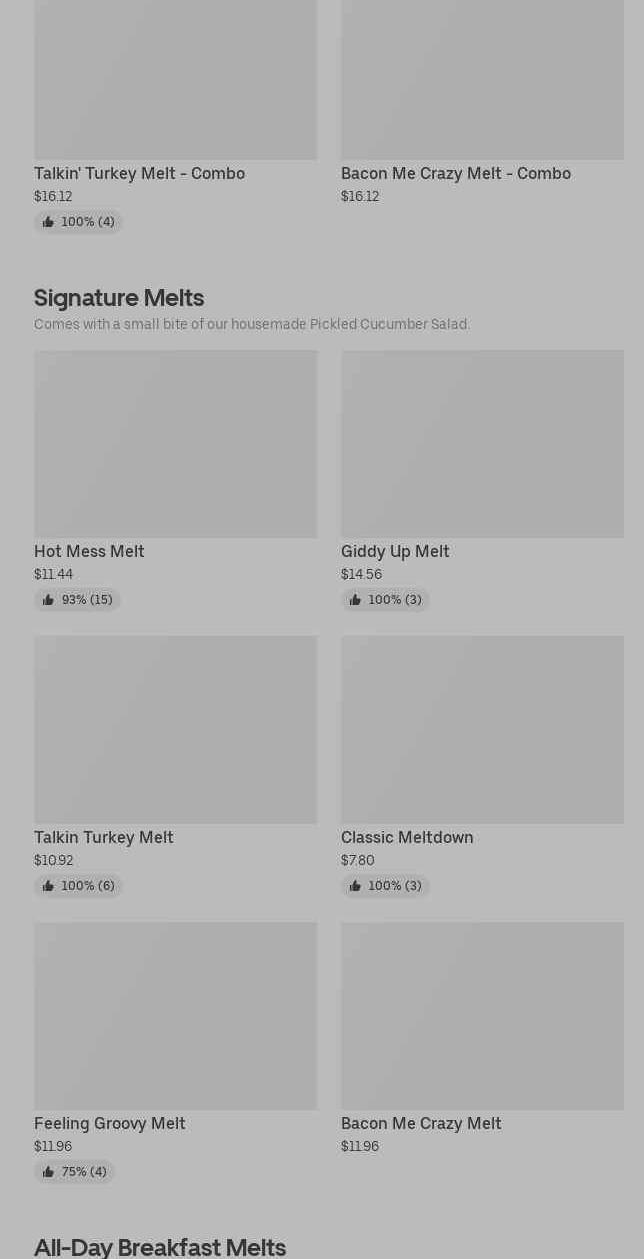
Task: Select the Classic Meltdown image
Action: 482,730
